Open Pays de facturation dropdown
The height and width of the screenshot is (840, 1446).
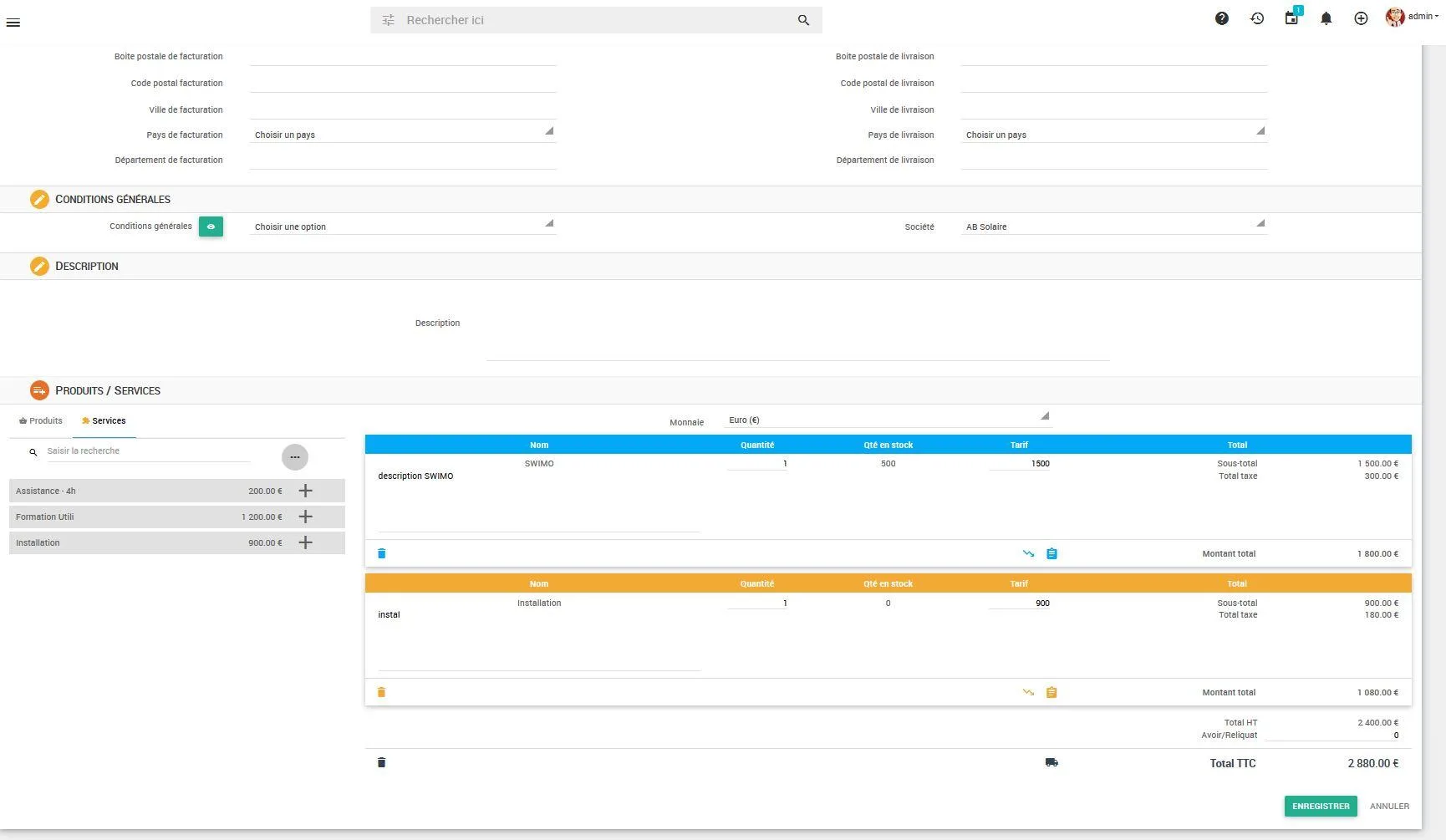pos(403,135)
